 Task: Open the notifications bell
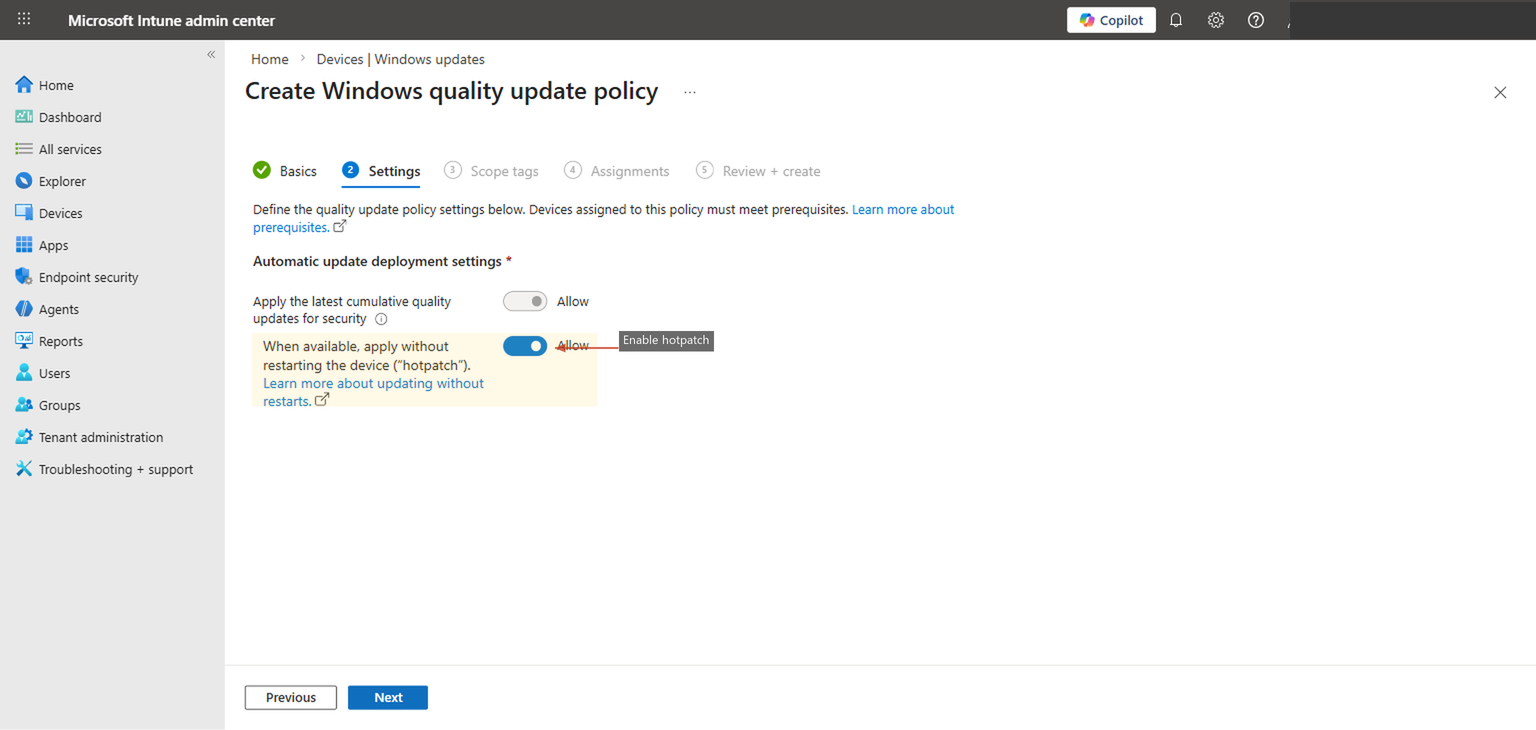[x=1175, y=19]
